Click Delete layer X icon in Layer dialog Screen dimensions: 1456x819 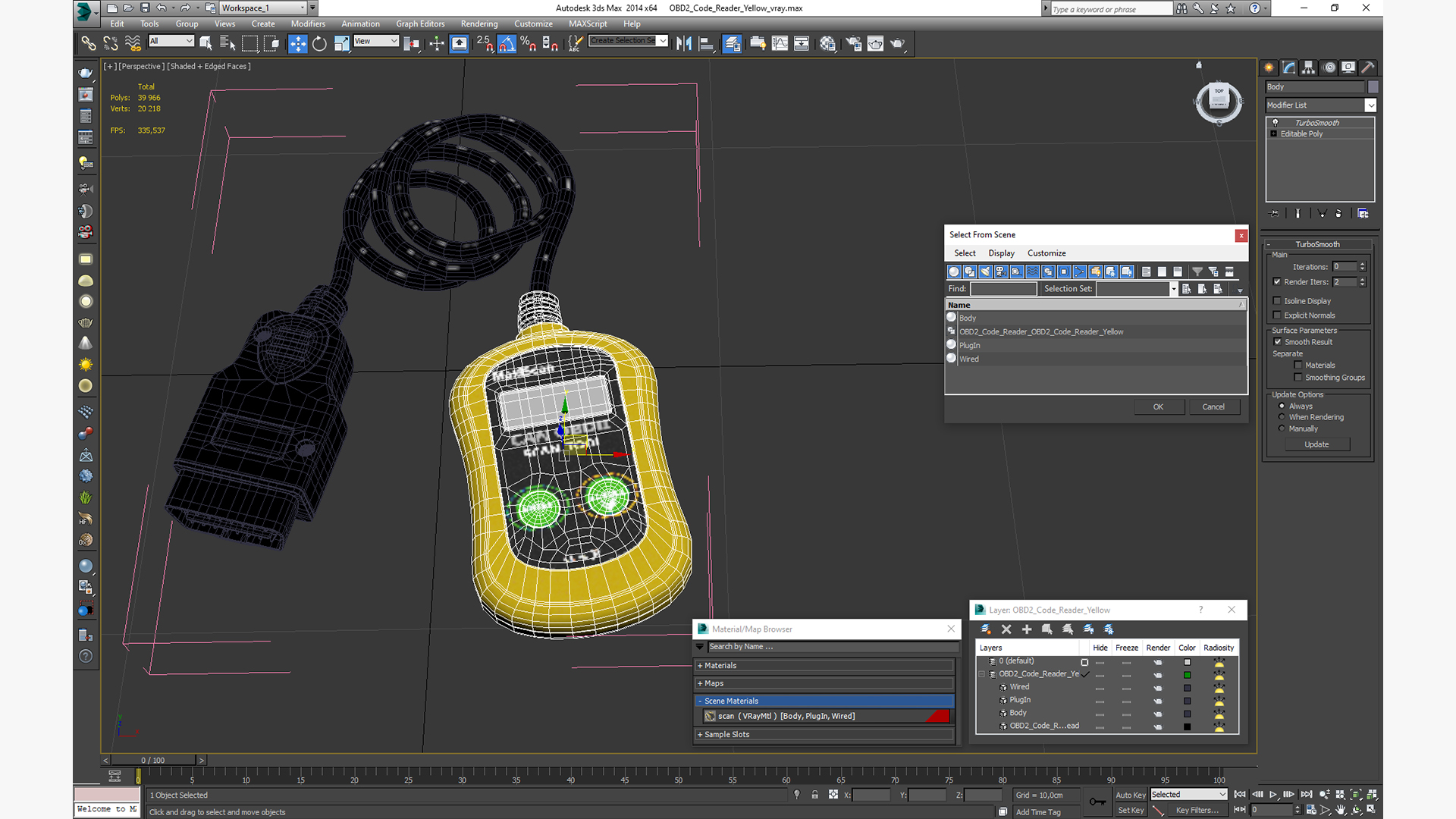1006,629
